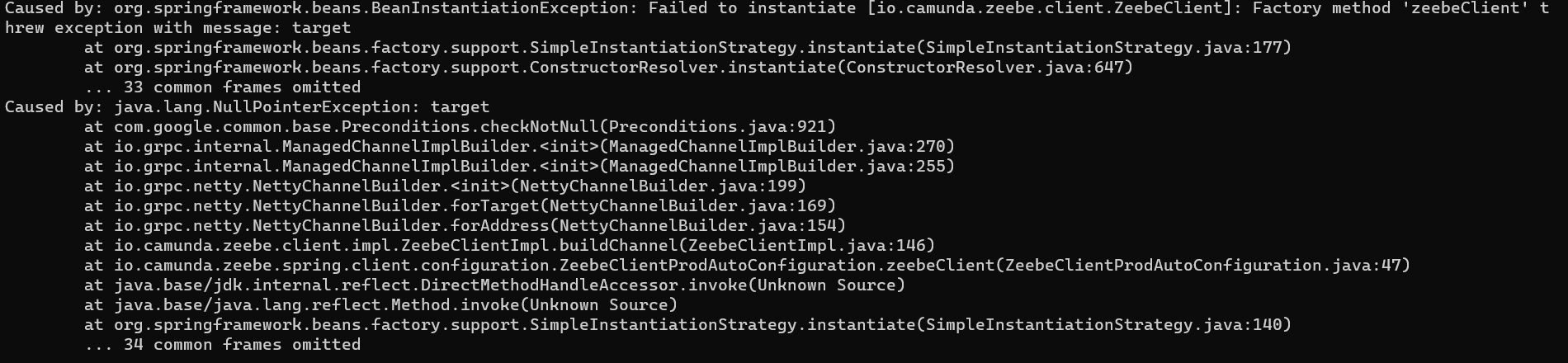Click the '34 common frames omitted' line
The image size is (1568, 363).
pos(223,345)
